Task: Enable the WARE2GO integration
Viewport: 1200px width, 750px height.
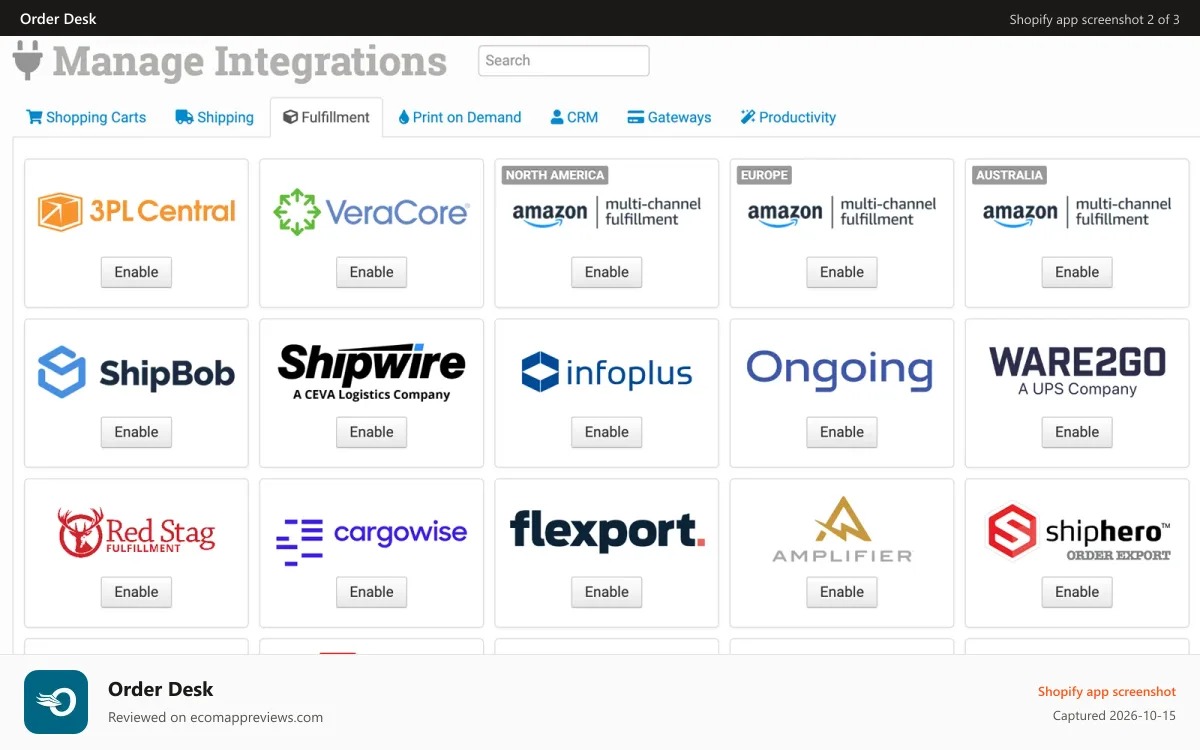Action: (1077, 432)
